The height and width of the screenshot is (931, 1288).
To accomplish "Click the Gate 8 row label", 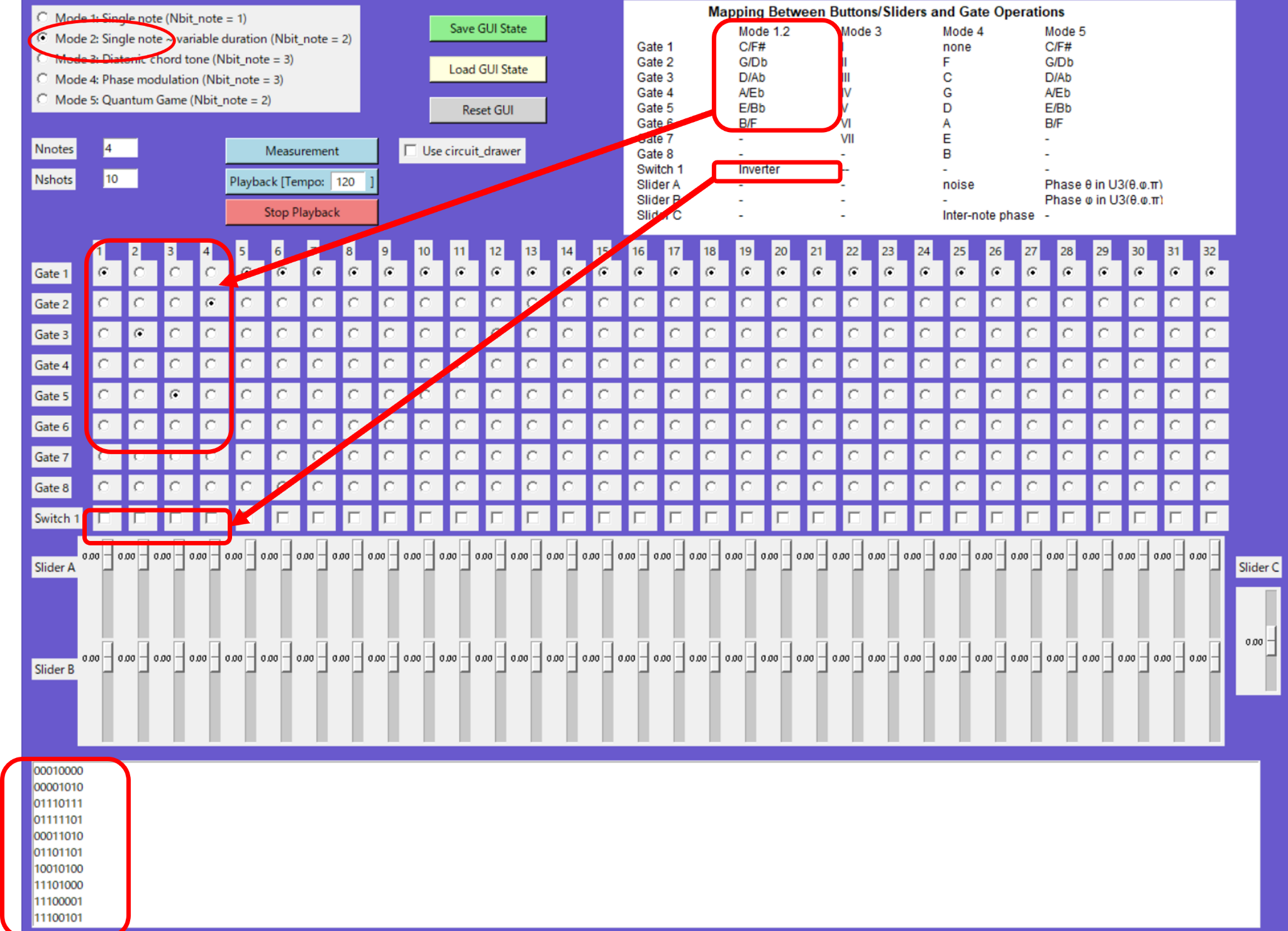I will [x=51, y=488].
